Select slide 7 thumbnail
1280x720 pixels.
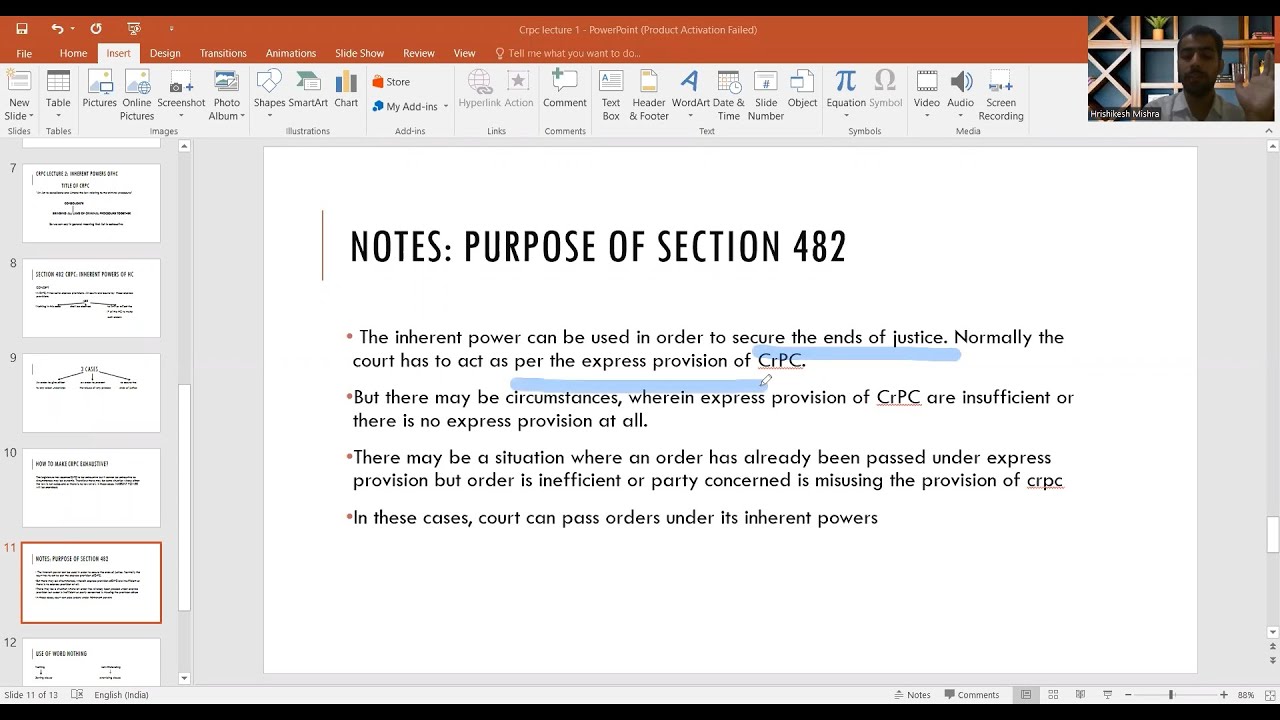(91, 203)
